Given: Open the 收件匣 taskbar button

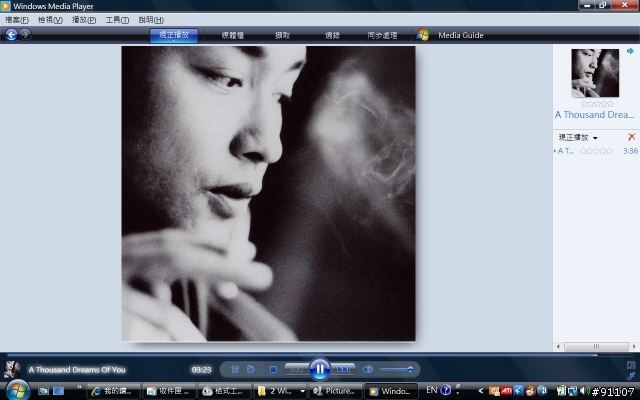Looking at the screenshot, I should (x=169, y=391).
